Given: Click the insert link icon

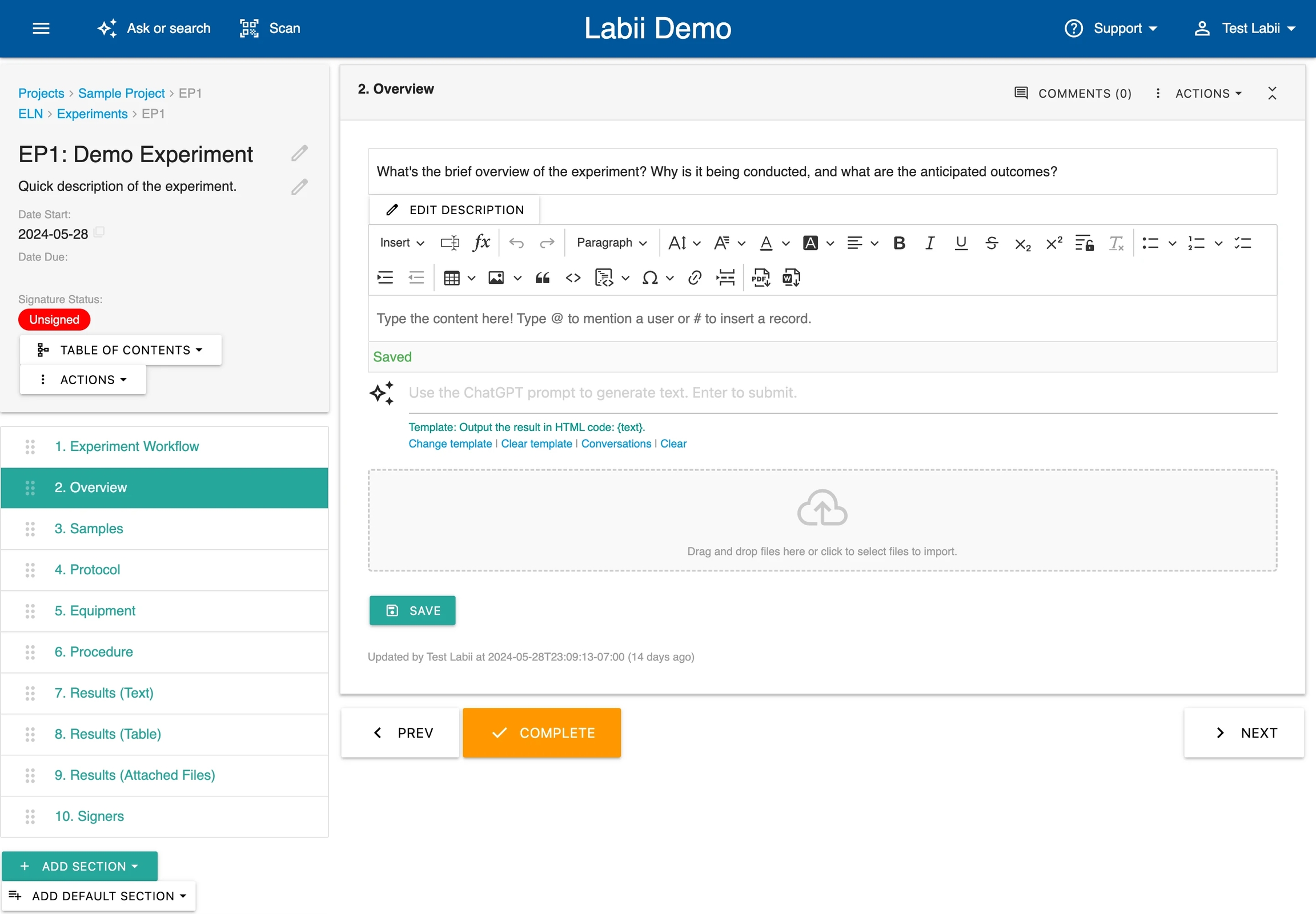Looking at the screenshot, I should [x=695, y=279].
